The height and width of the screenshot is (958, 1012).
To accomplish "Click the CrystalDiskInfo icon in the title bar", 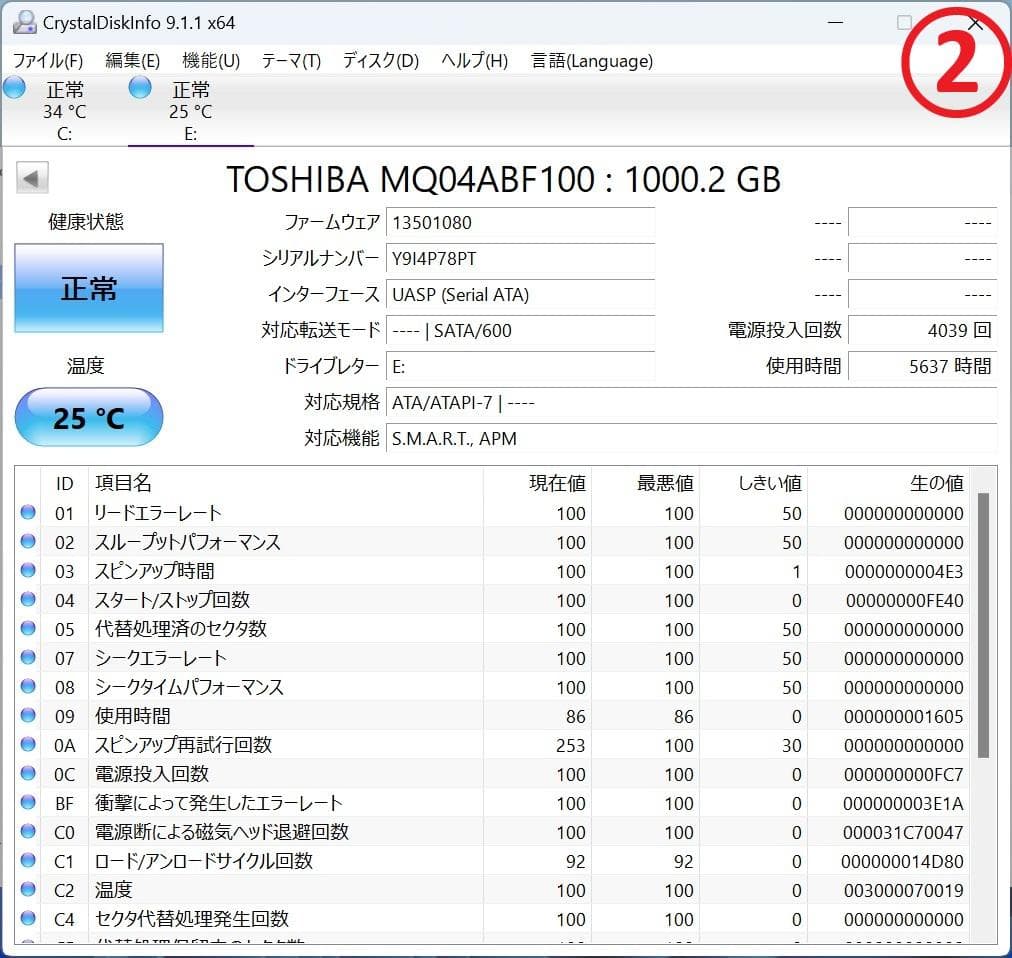I will pyautogui.click(x=24, y=21).
